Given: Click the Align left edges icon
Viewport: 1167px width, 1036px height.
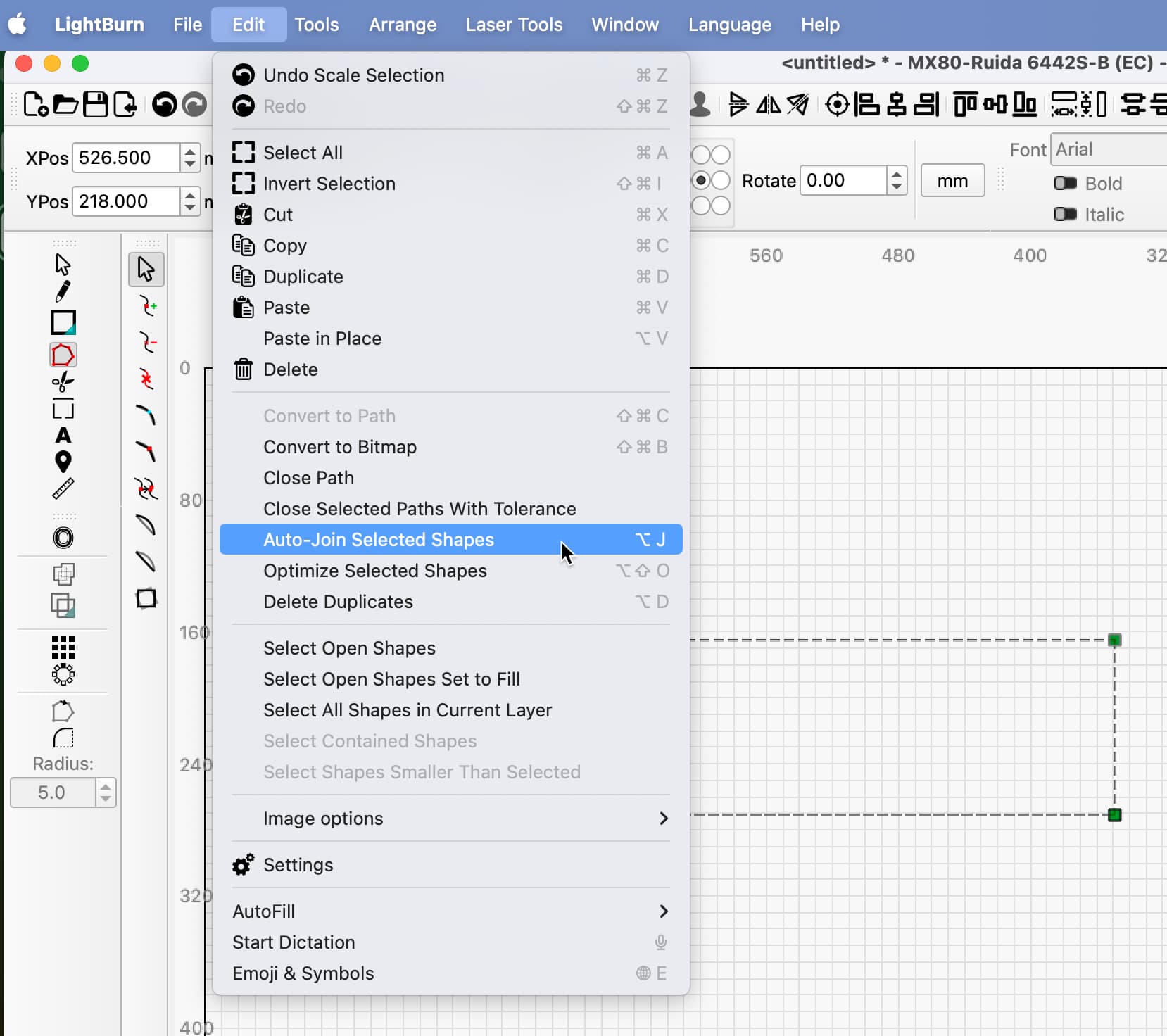Looking at the screenshot, I should coord(866,104).
